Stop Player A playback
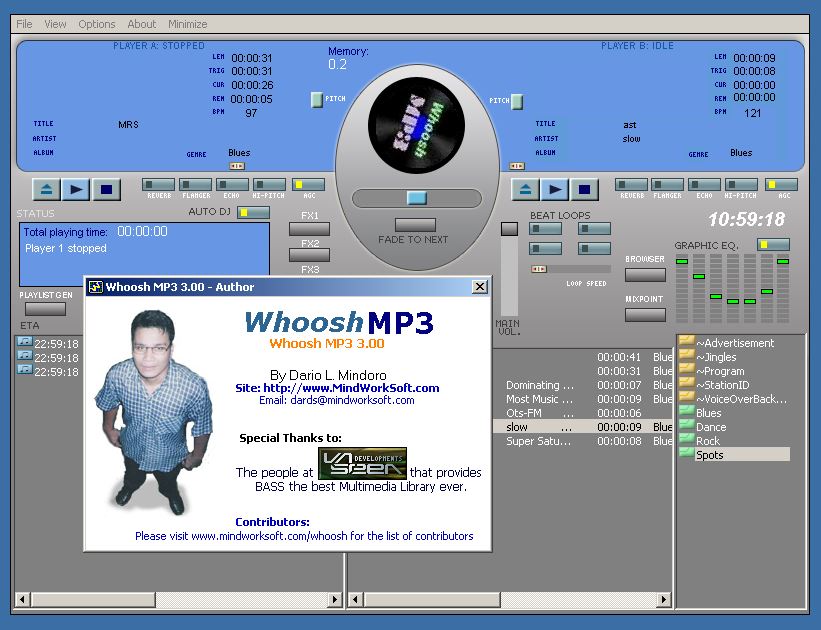 point(106,190)
